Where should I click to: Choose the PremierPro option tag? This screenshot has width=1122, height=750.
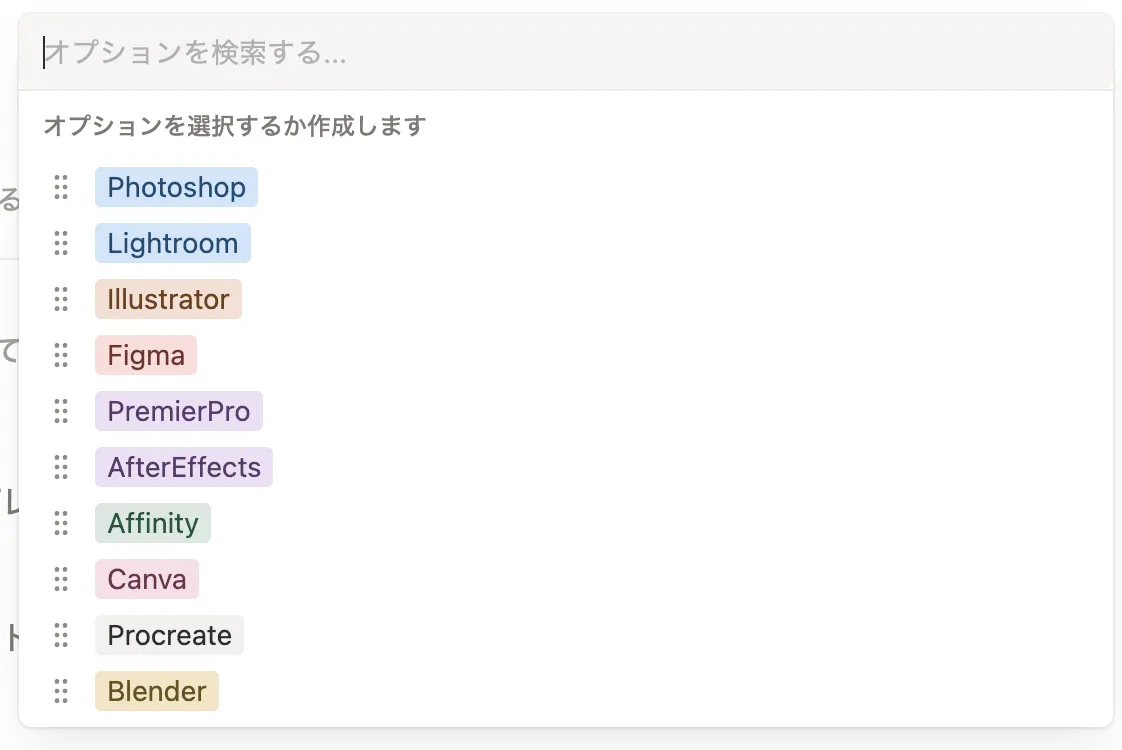[x=178, y=411]
